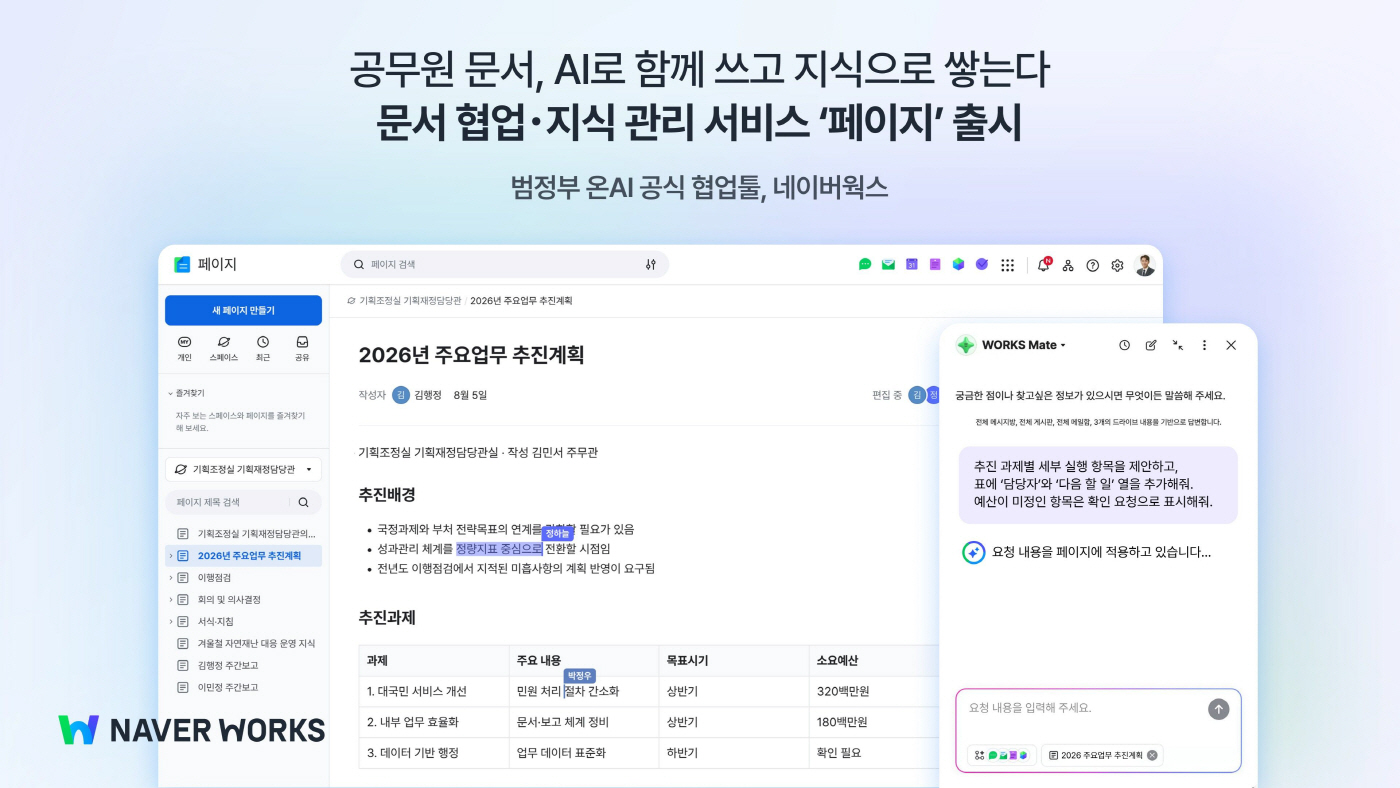Click the 페이지 logo in top left

205,265
